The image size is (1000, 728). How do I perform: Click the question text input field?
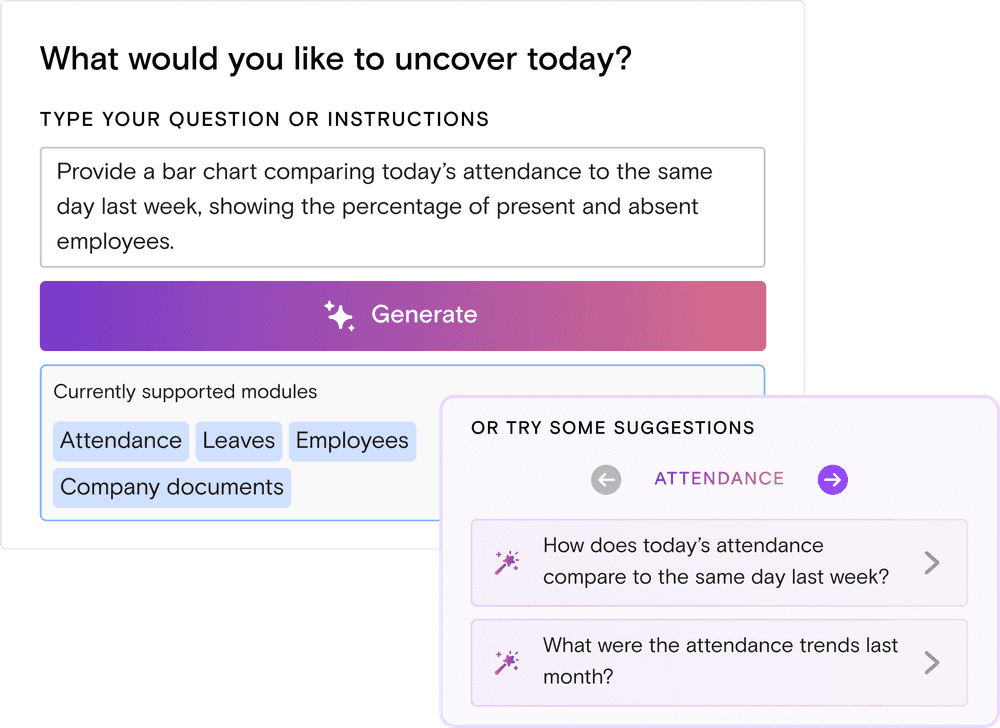click(402, 207)
